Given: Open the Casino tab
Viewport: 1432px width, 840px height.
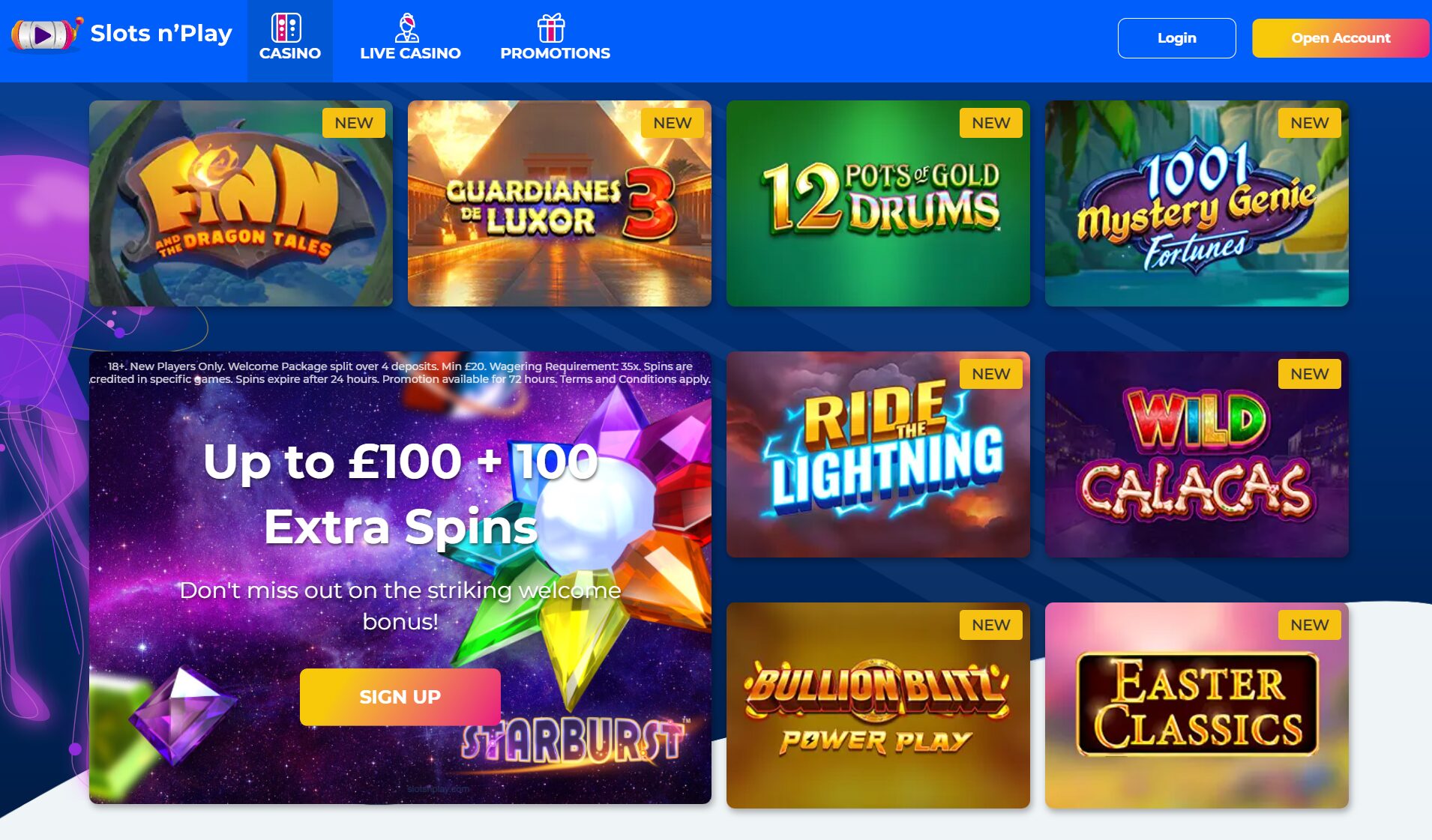Looking at the screenshot, I should tap(290, 40).
